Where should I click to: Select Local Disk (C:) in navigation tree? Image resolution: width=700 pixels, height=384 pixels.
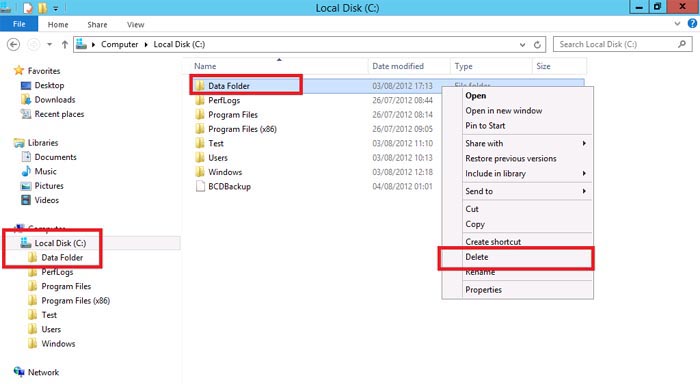(60, 243)
